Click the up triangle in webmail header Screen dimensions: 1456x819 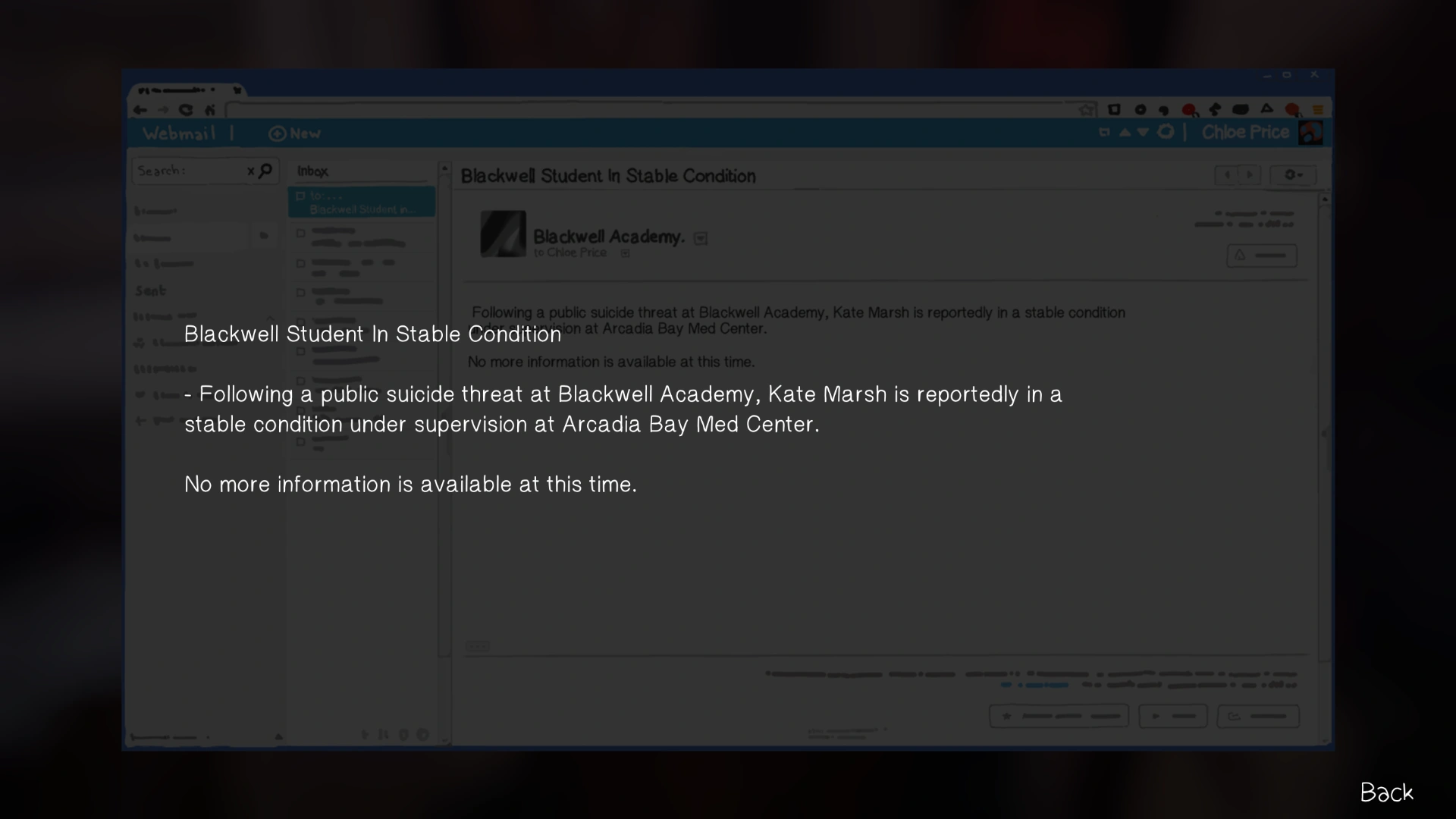coord(1125,132)
